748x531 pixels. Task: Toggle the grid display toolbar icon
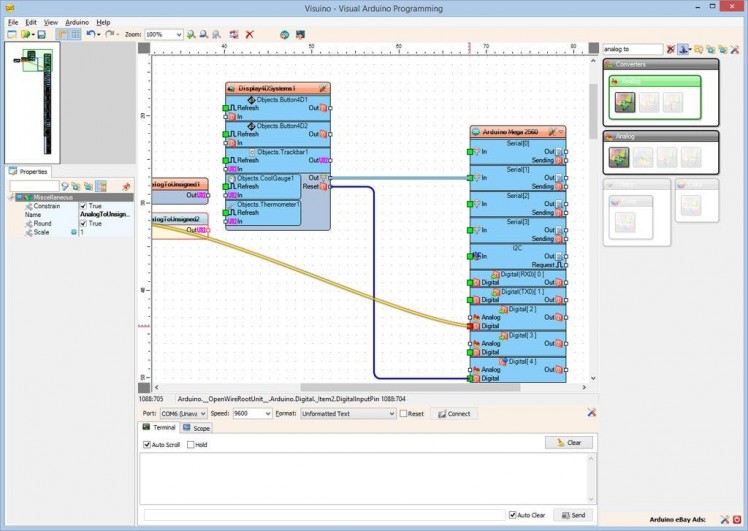pos(76,34)
